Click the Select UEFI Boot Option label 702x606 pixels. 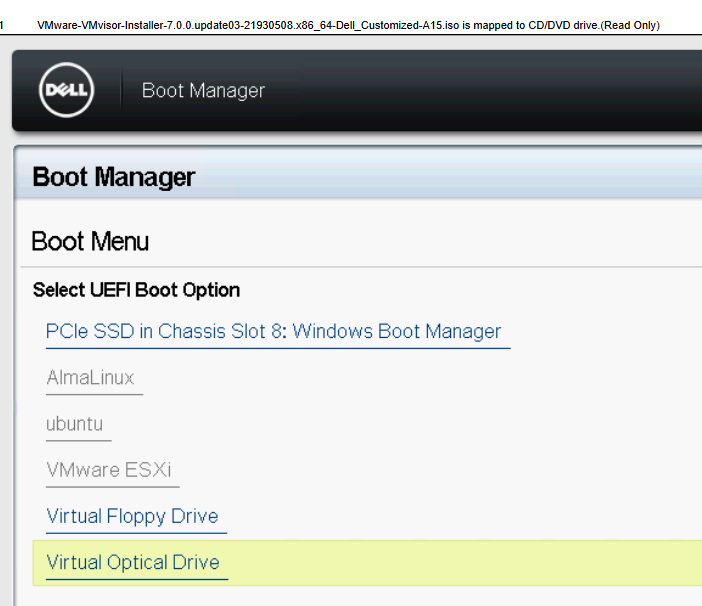[x=137, y=290]
